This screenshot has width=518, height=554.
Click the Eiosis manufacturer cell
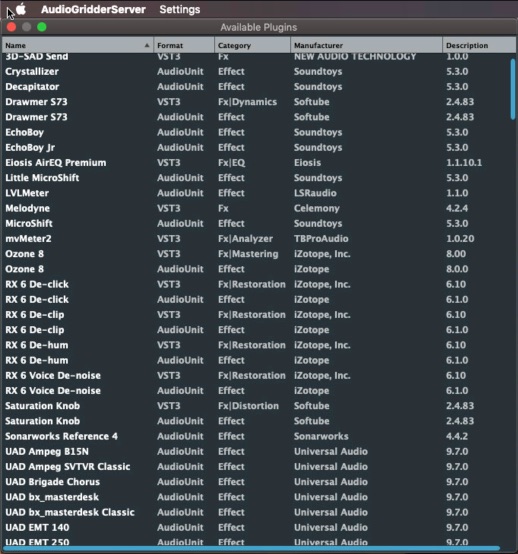coord(307,163)
